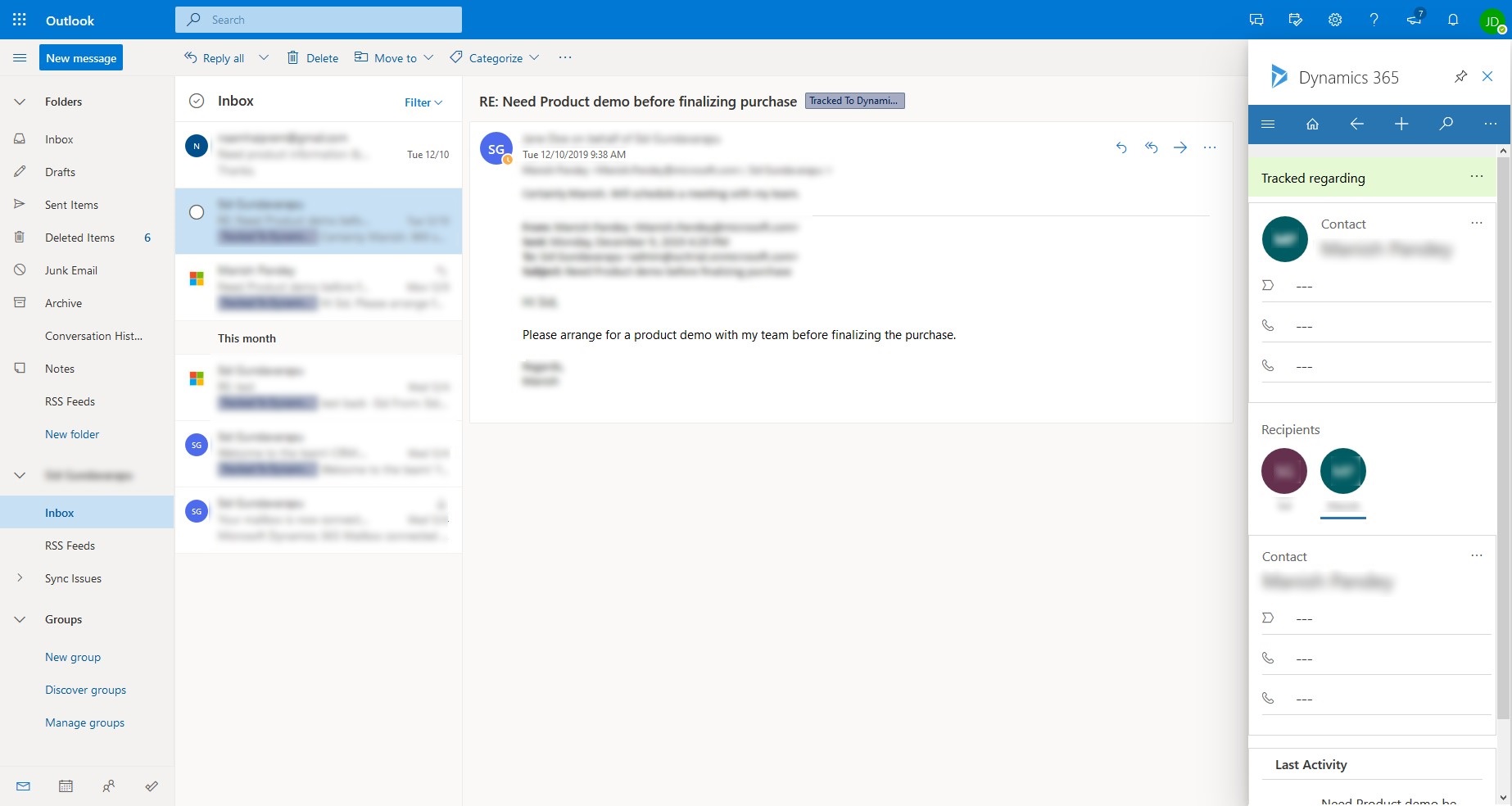Create new record with Dynamics plus icon
This screenshot has height=806, width=1512.
point(1401,124)
